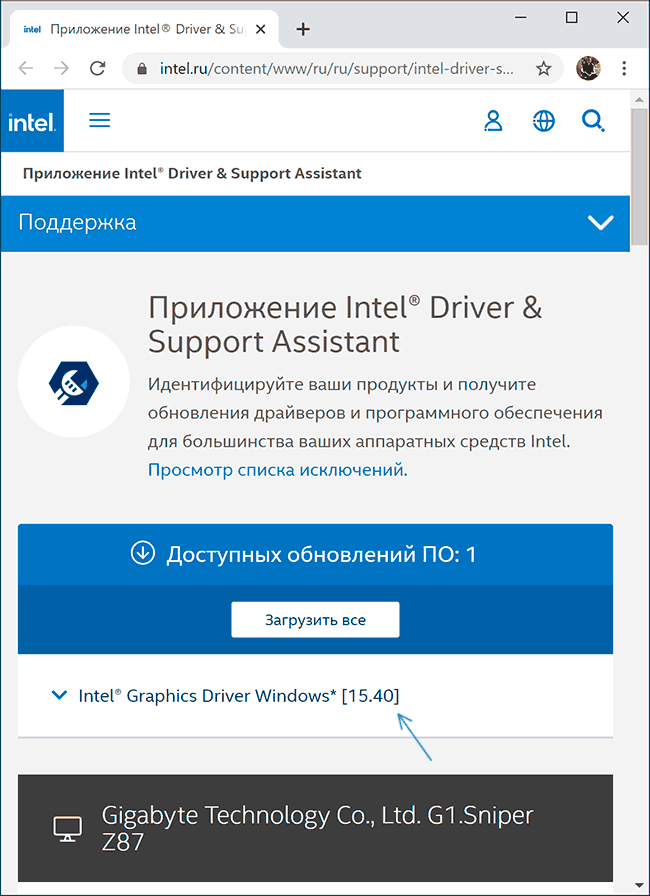Click the page scrollbar up arrow
Screen dimensions: 650x896
click(x=640, y=99)
